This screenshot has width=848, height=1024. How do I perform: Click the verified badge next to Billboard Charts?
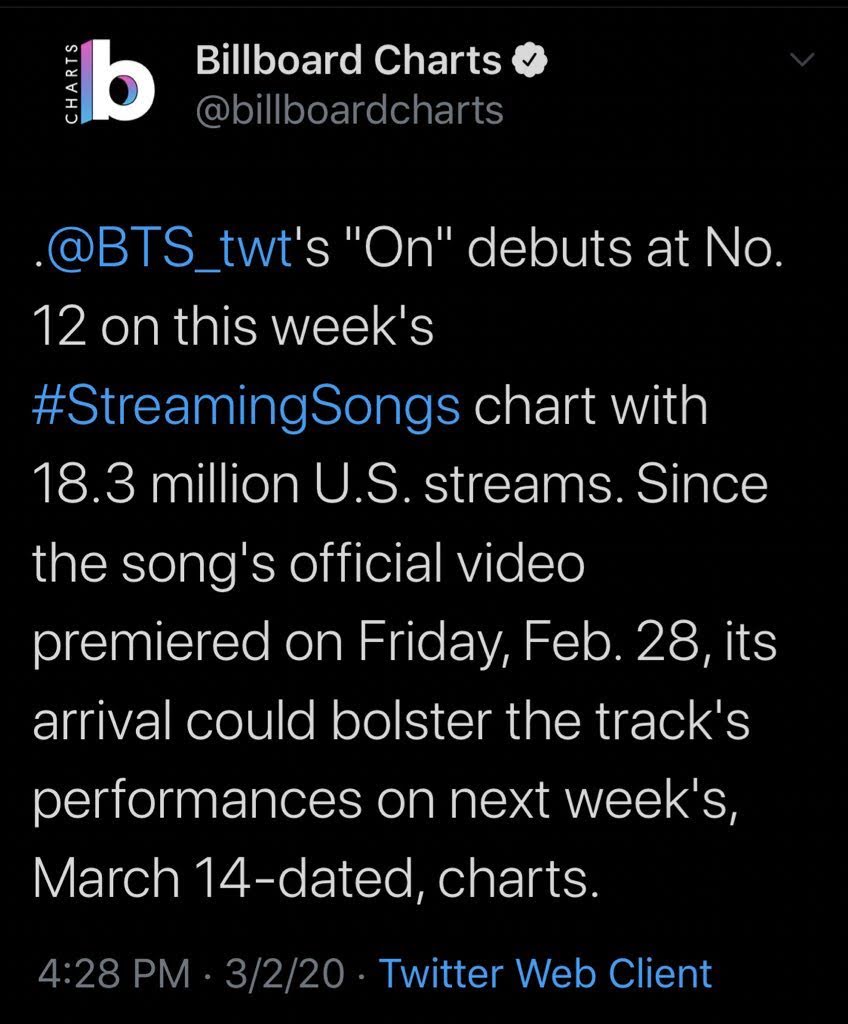[x=528, y=62]
